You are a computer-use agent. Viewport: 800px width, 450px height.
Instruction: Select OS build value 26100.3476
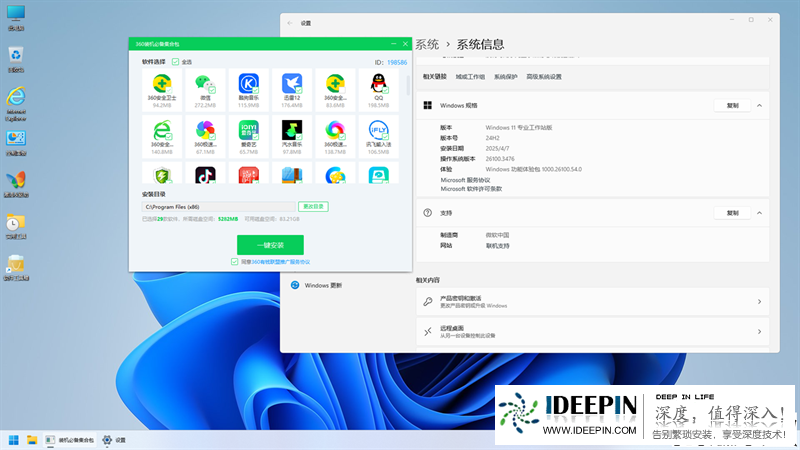(x=500, y=159)
